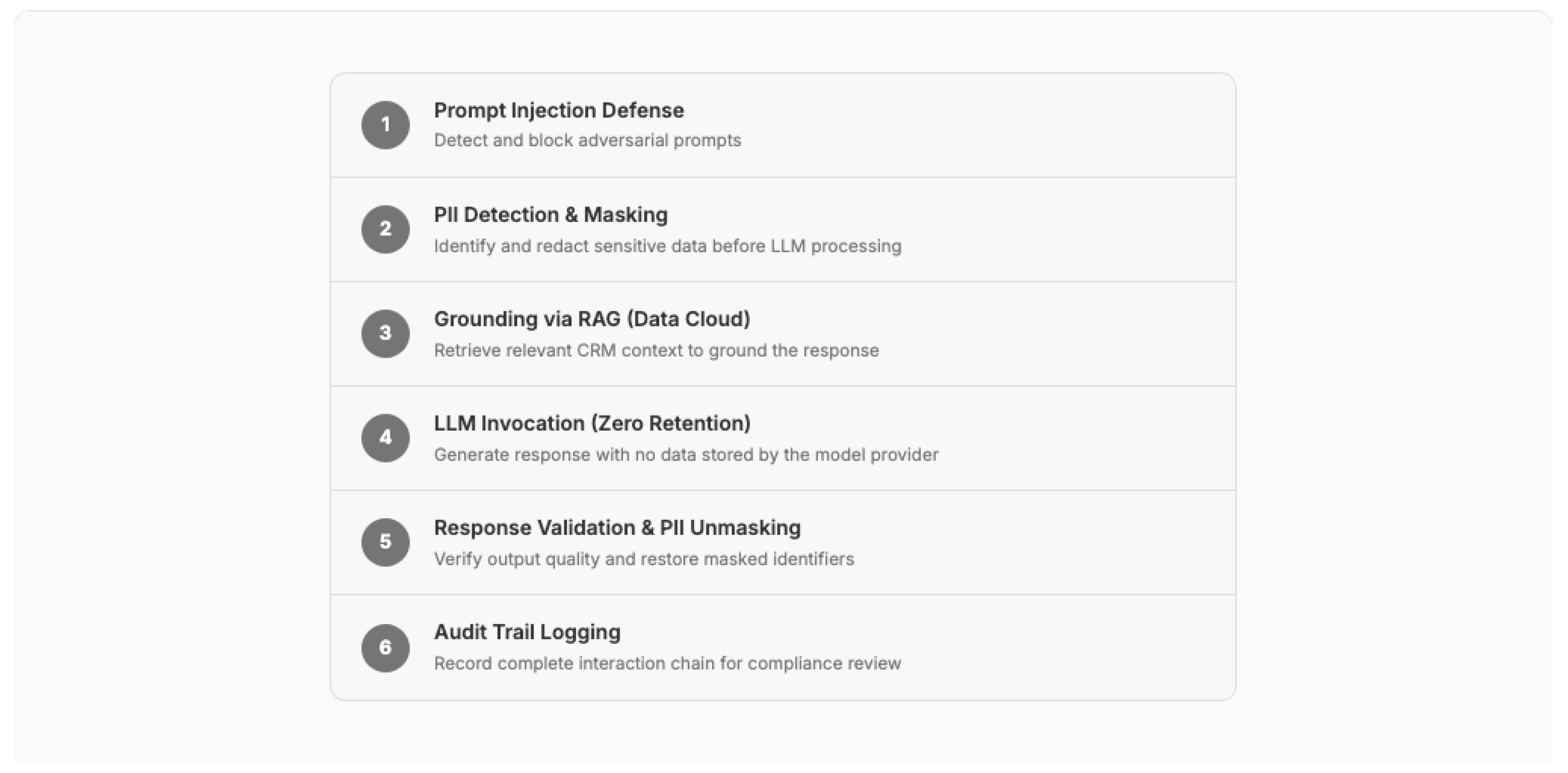
Task: Click the 'Detect and block adversarial prompts' text
Action: tap(587, 140)
